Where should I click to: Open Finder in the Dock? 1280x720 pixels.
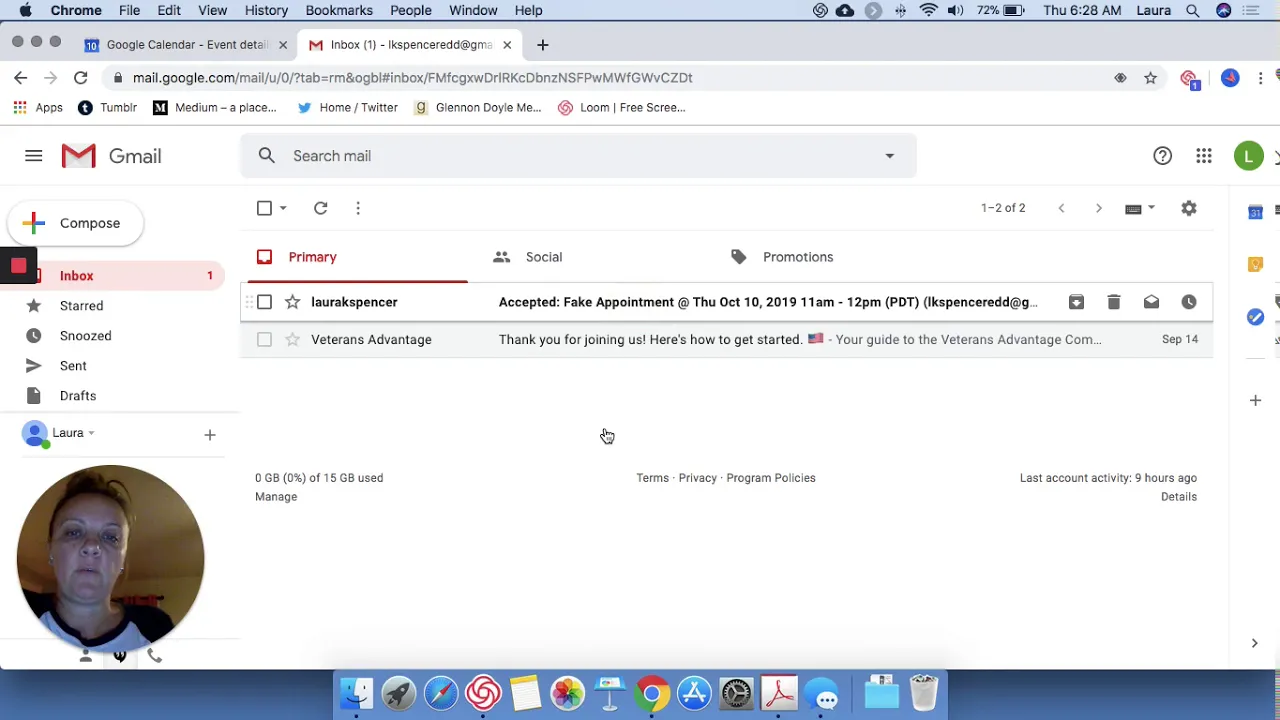[x=357, y=694]
